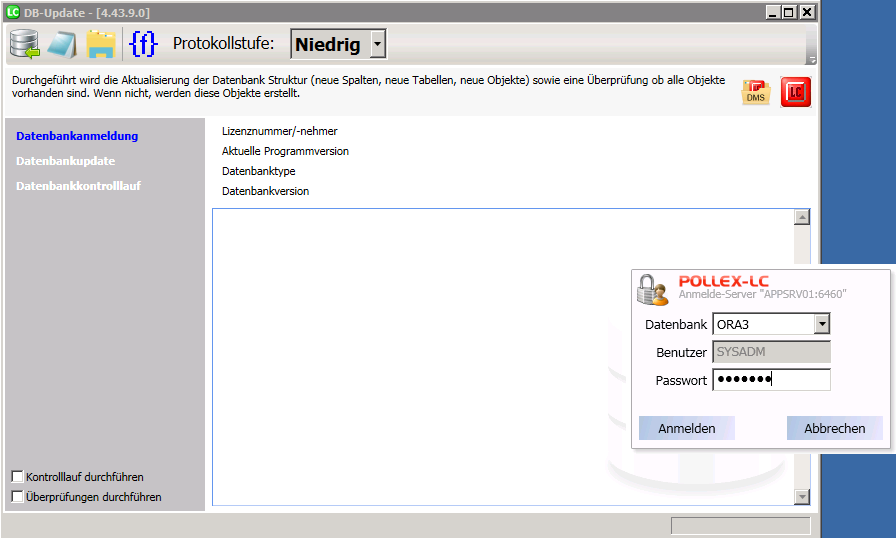The width and height of the screenshot is (896, 538).
Task: Click the green LC title bar icon
Action: (x=13, y=12)
